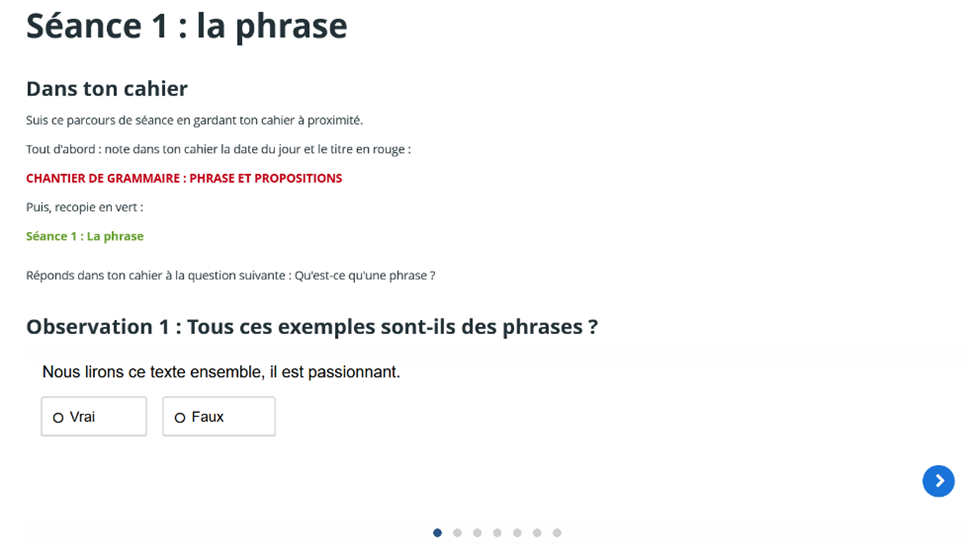Screen dimensions: 965x560
Task: Click the line starting "Suis ce parcours"
Action: 194,121
